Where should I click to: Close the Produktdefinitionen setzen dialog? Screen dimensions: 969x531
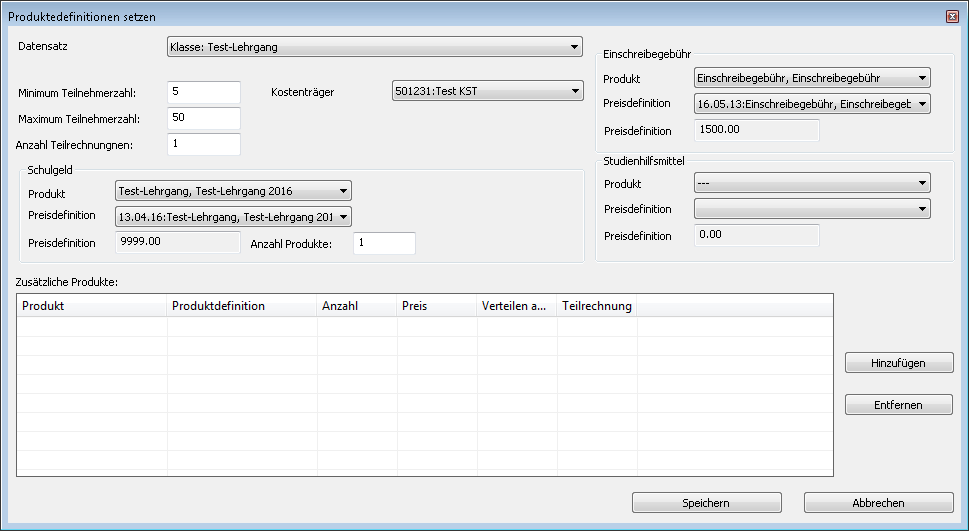click(951, 17)
